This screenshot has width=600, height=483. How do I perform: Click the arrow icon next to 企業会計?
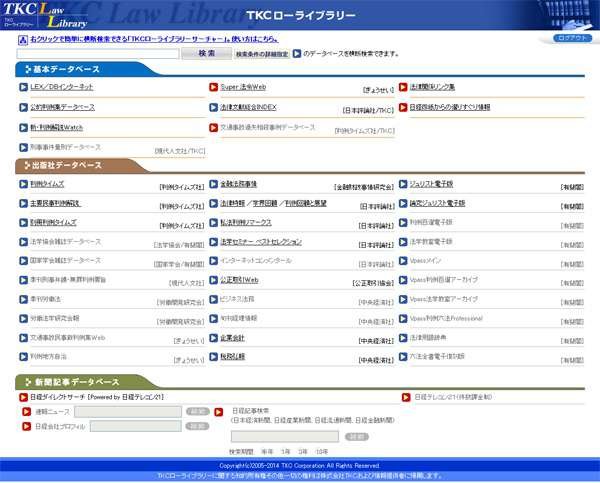(x=214, y=338)
